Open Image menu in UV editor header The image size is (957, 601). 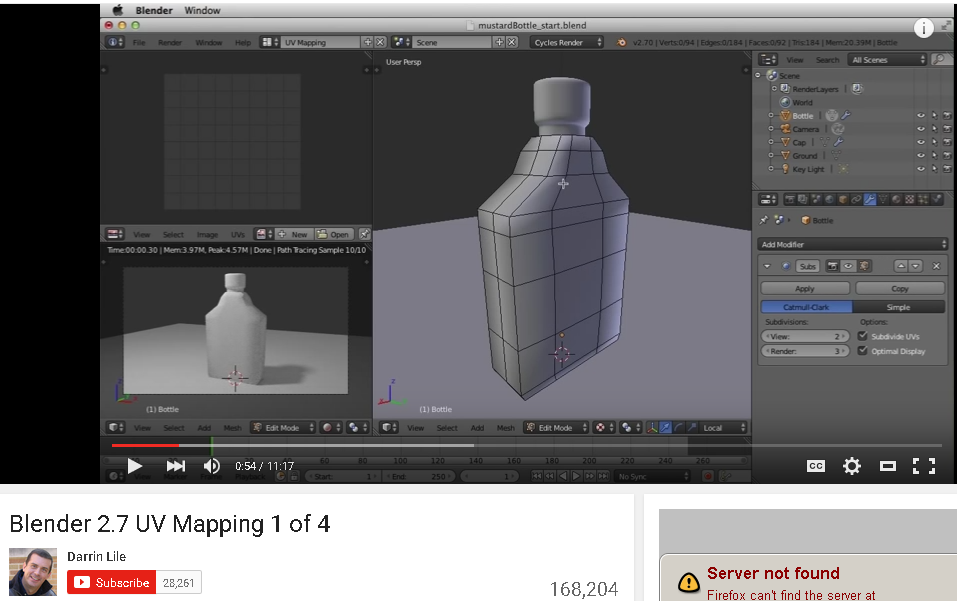click(x=207, y=234)
